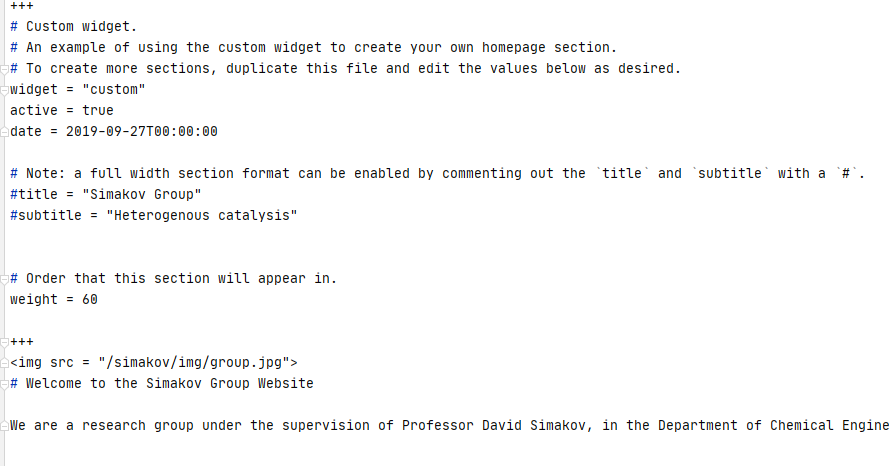Click the '# Custom widget.' comment line
Image resolution: width=889 pixels, height=466 pixels.
point(74,27)
